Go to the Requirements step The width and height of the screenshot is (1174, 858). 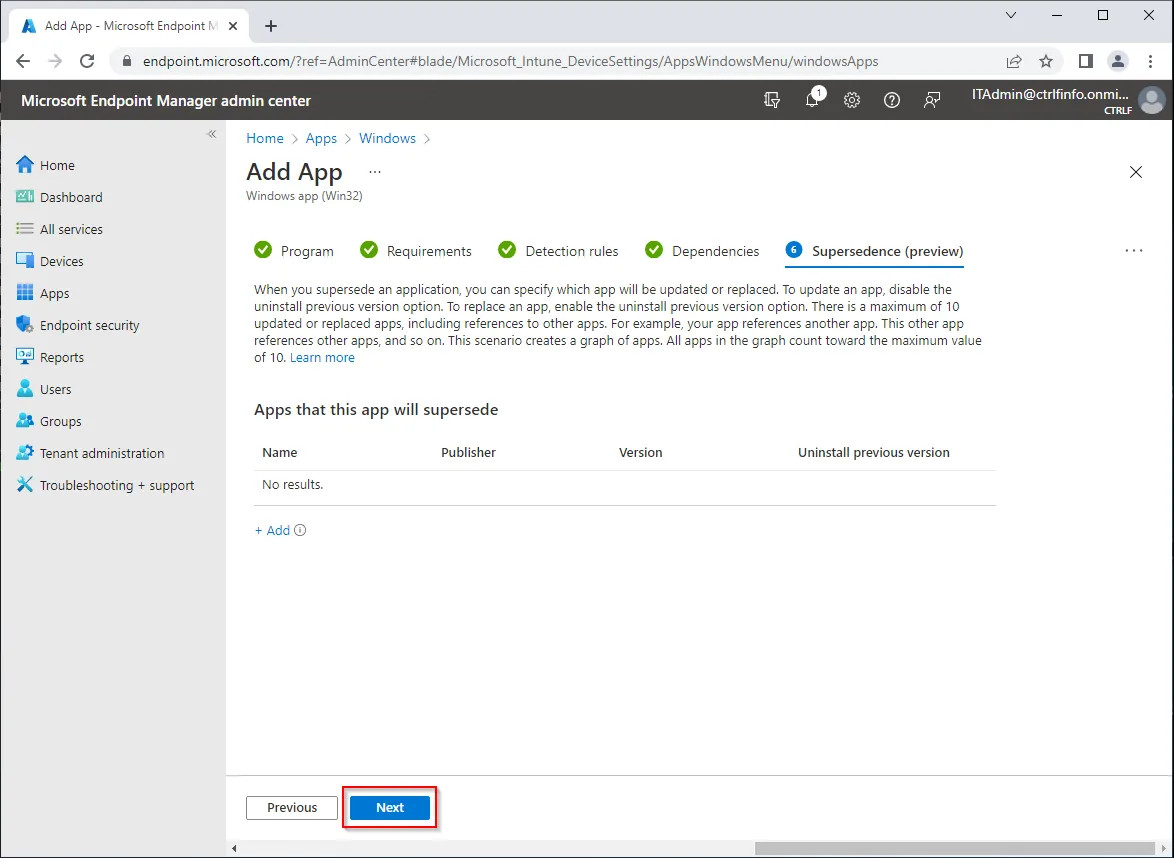(416, 251)
